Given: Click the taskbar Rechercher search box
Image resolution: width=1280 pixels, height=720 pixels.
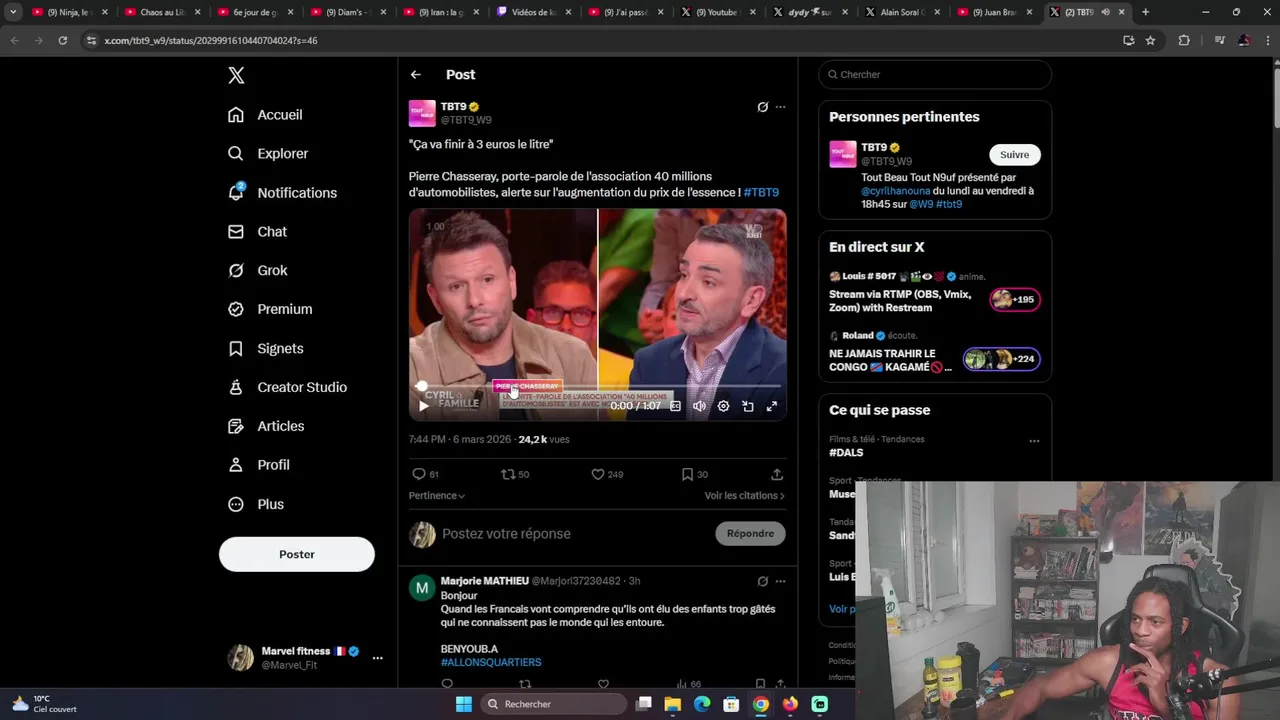Looking at the screenshot, I should click(553, 704).
